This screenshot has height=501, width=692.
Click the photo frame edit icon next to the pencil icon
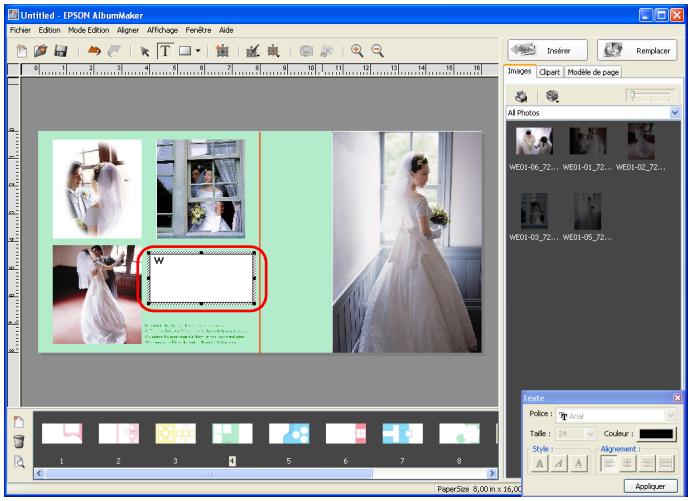click(x=274, y=51)
